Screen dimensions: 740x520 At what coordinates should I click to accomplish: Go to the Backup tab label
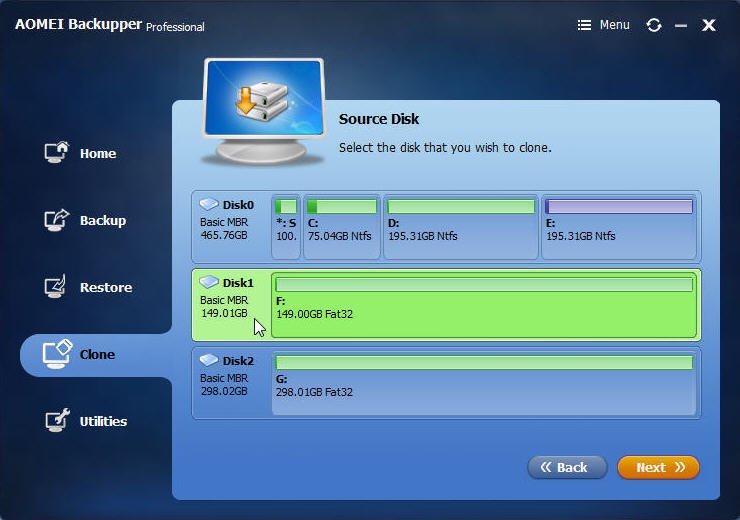tap(103, 220)
